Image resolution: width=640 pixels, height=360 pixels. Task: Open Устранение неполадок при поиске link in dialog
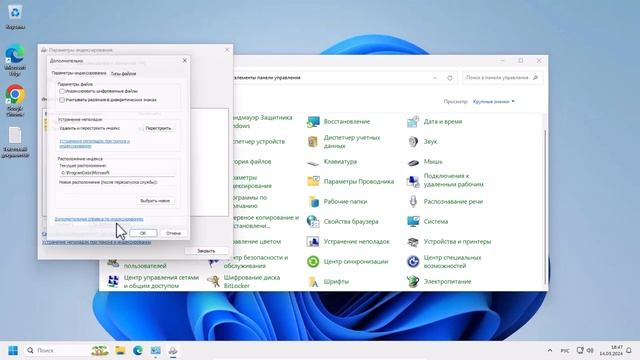(x=94, y=143)
